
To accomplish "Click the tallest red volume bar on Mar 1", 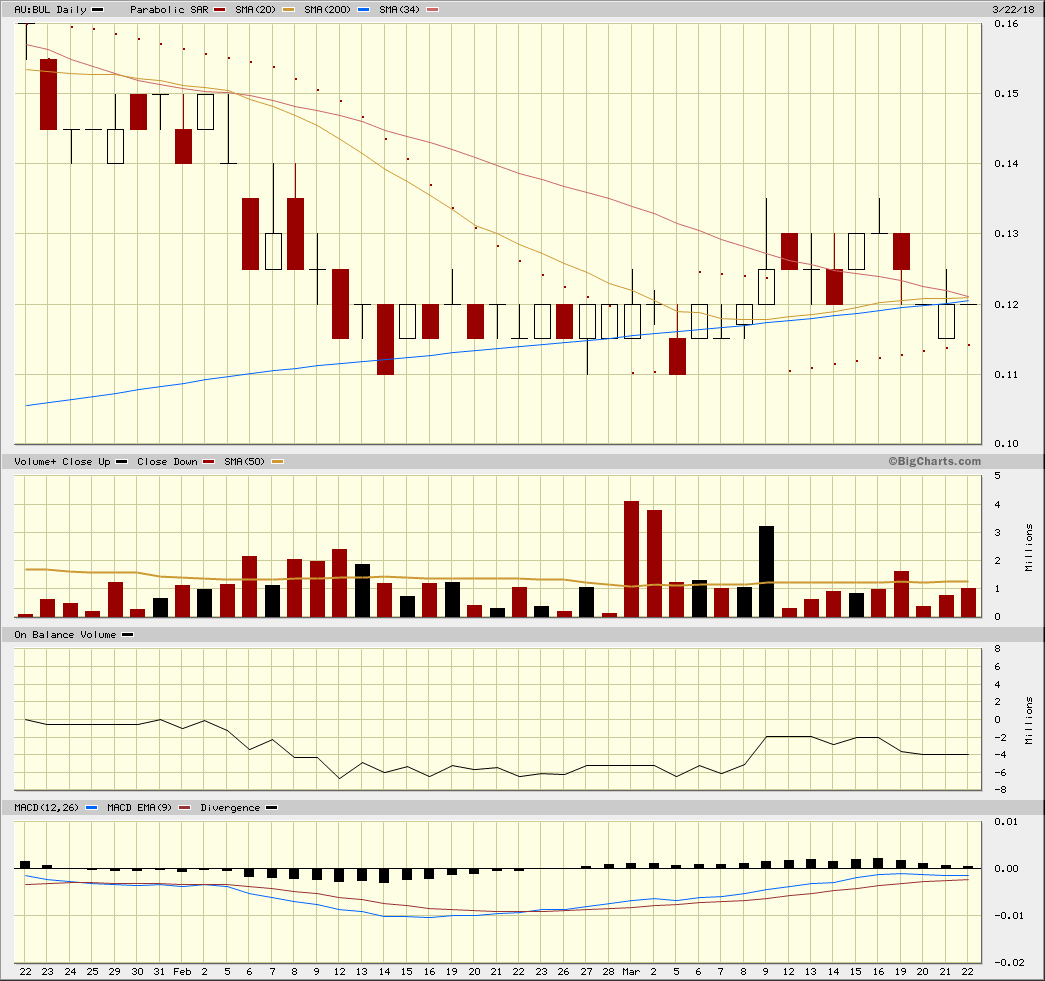I will tap(631, 559).
